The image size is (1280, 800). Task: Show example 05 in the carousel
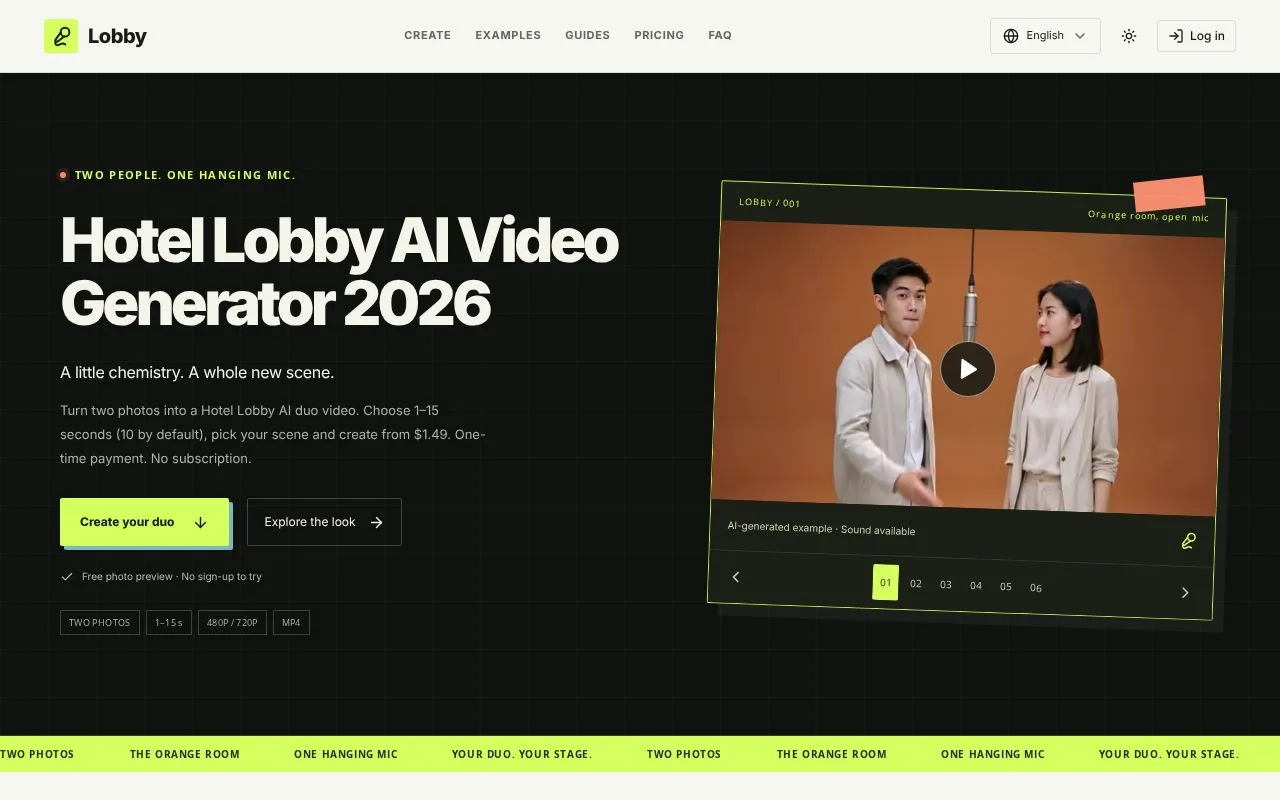pyautogui.click(x=1006, y=586)
